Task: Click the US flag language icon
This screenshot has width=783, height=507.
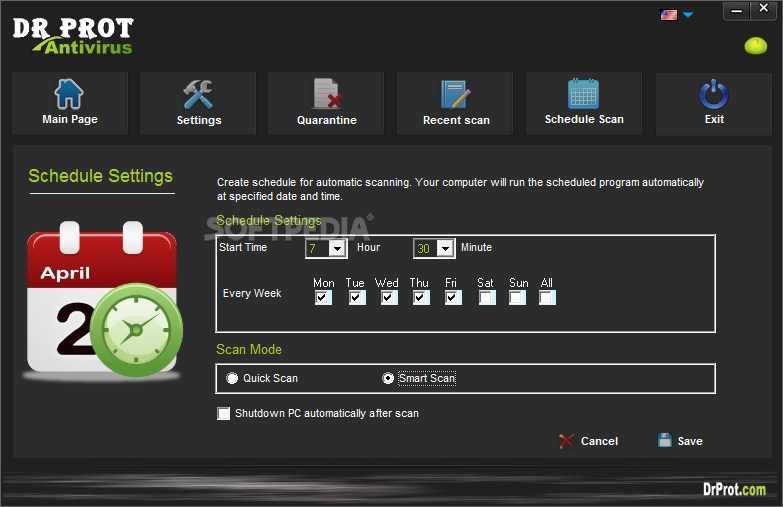Action: (x=669, y=15)
